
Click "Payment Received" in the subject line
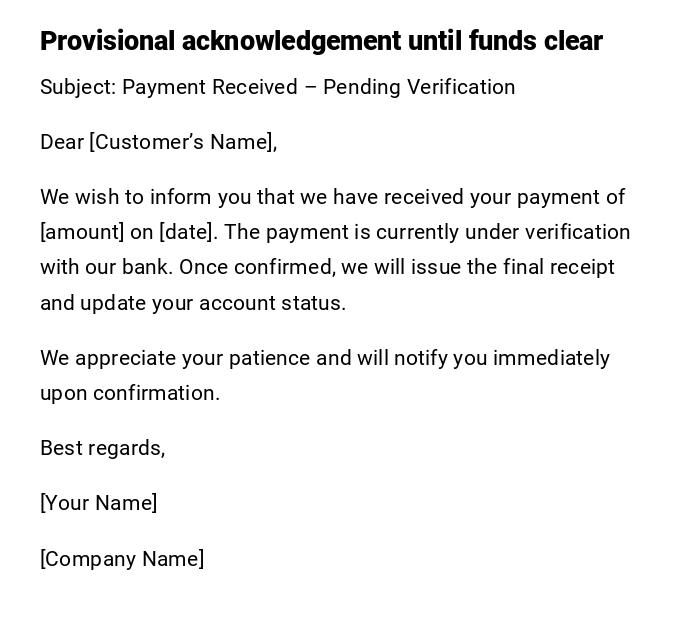(210, 87)
